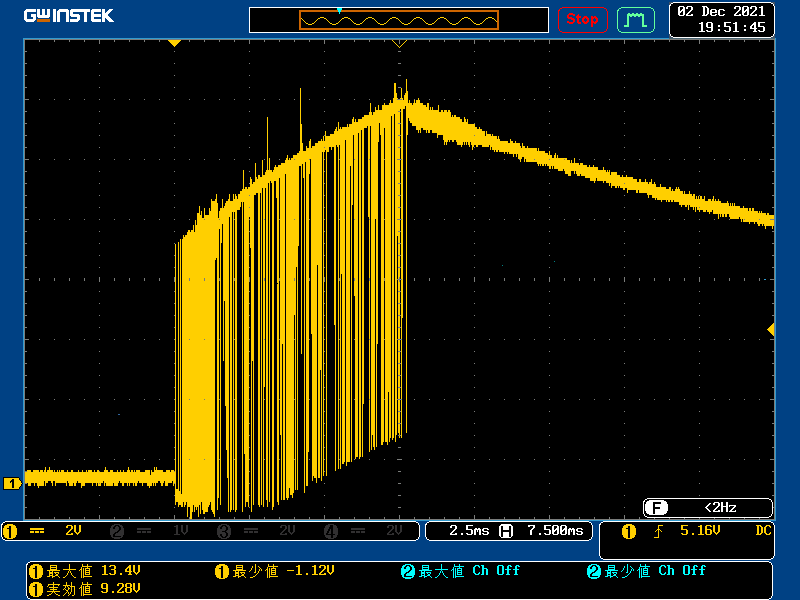Click the channel 4 scale value 2V

tap(394, 531)
